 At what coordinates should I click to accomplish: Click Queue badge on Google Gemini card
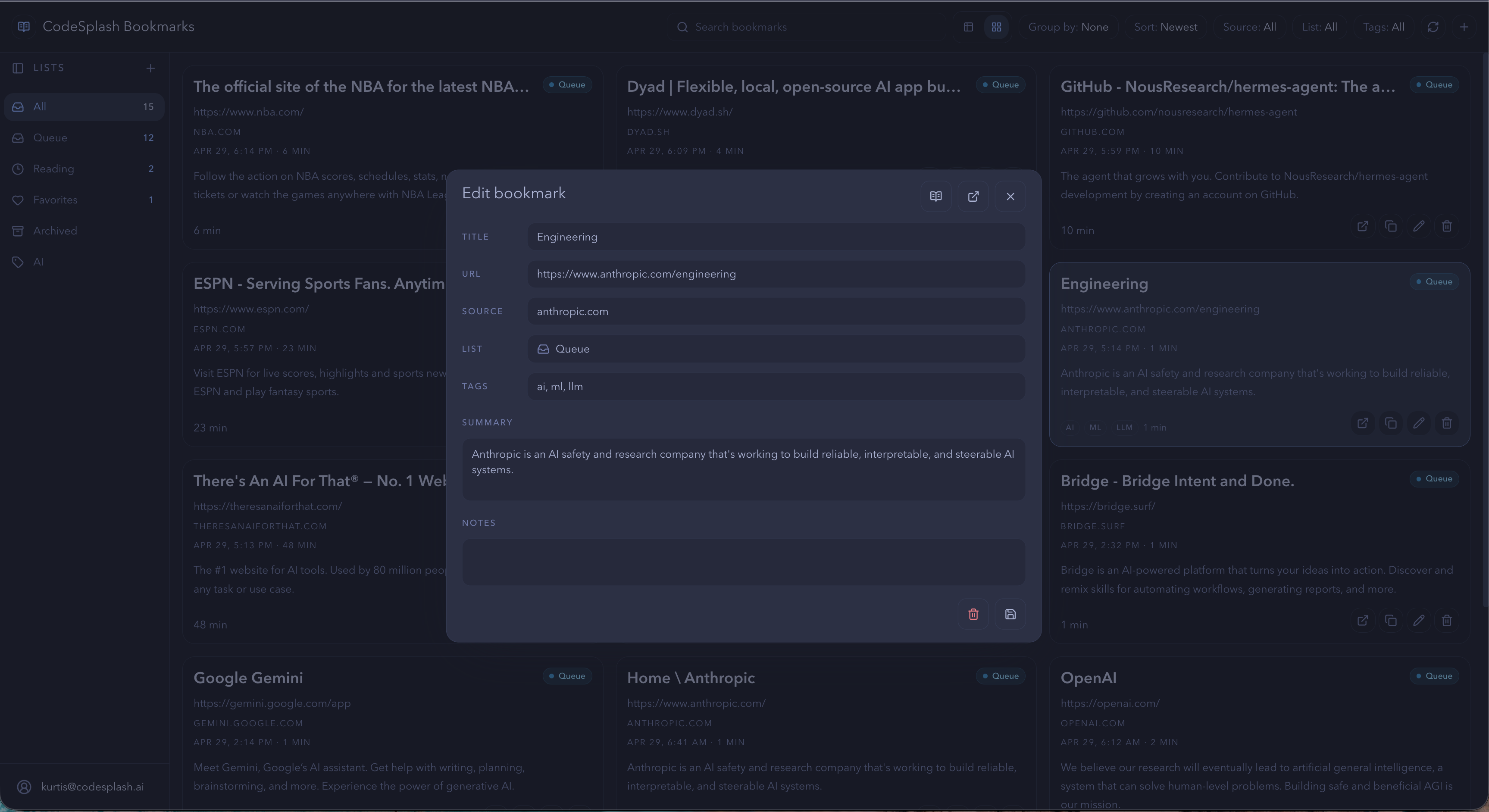[x=567, y=676]
